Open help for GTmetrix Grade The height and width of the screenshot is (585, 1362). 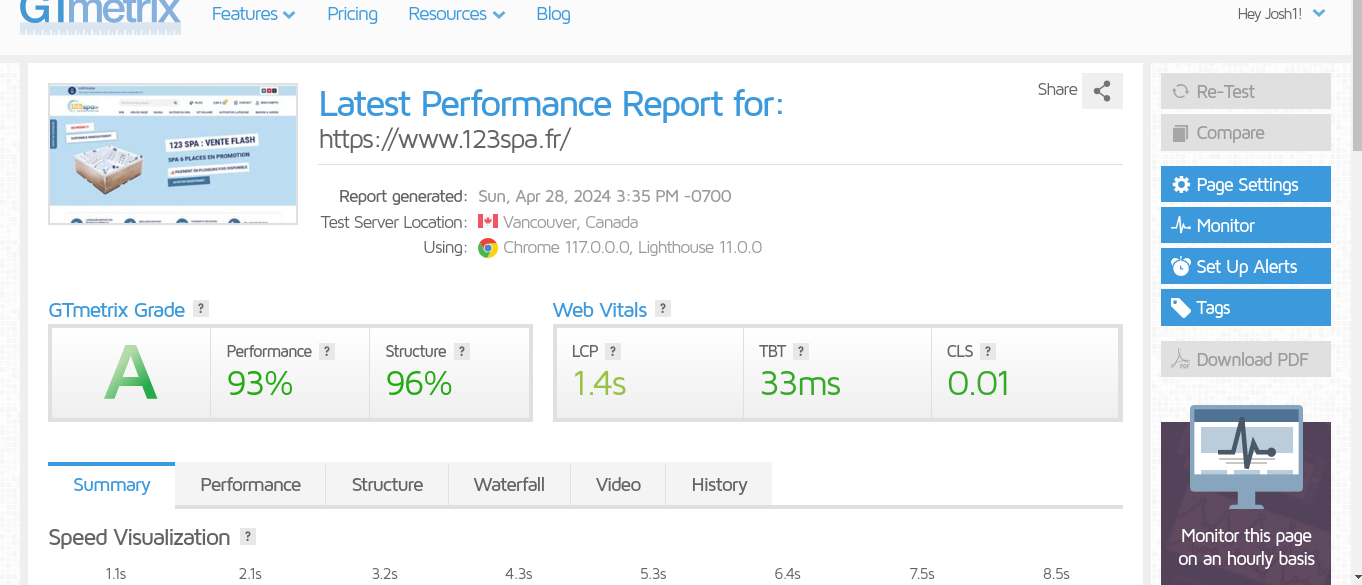pos(201,309)
